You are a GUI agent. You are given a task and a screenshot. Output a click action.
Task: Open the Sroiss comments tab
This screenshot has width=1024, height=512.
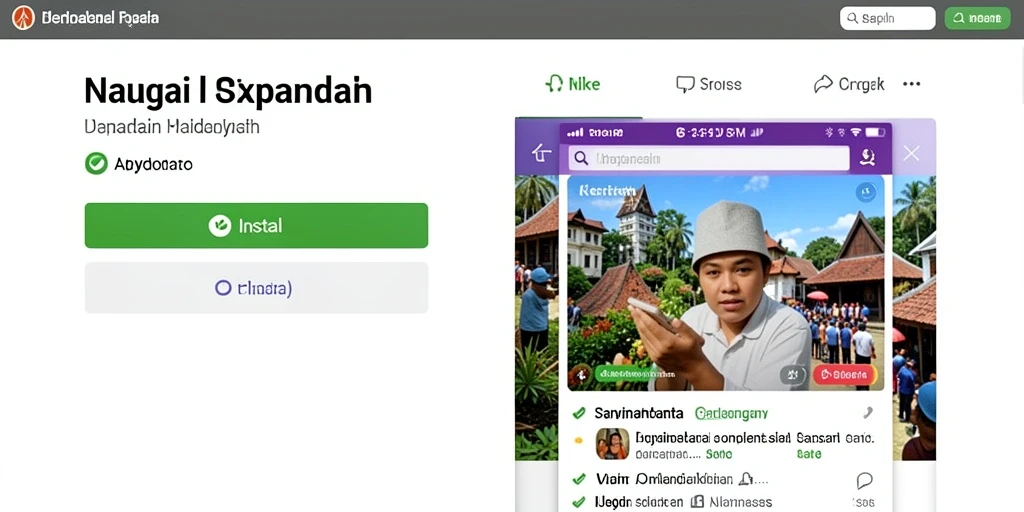[709, 84]
